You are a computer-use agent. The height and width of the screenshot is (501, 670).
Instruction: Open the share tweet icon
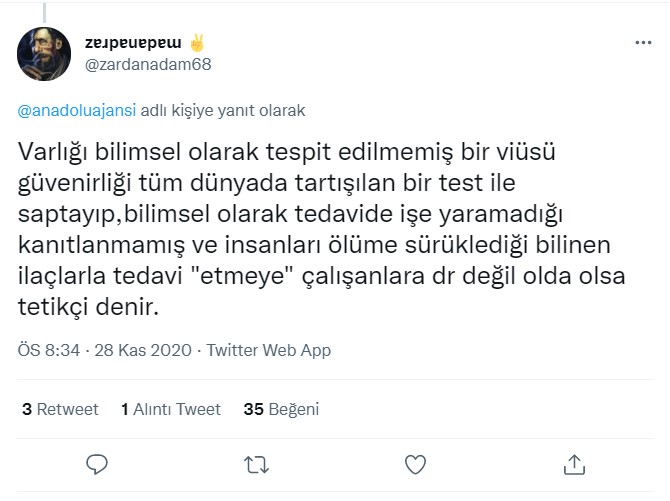[x=574, y=464]
